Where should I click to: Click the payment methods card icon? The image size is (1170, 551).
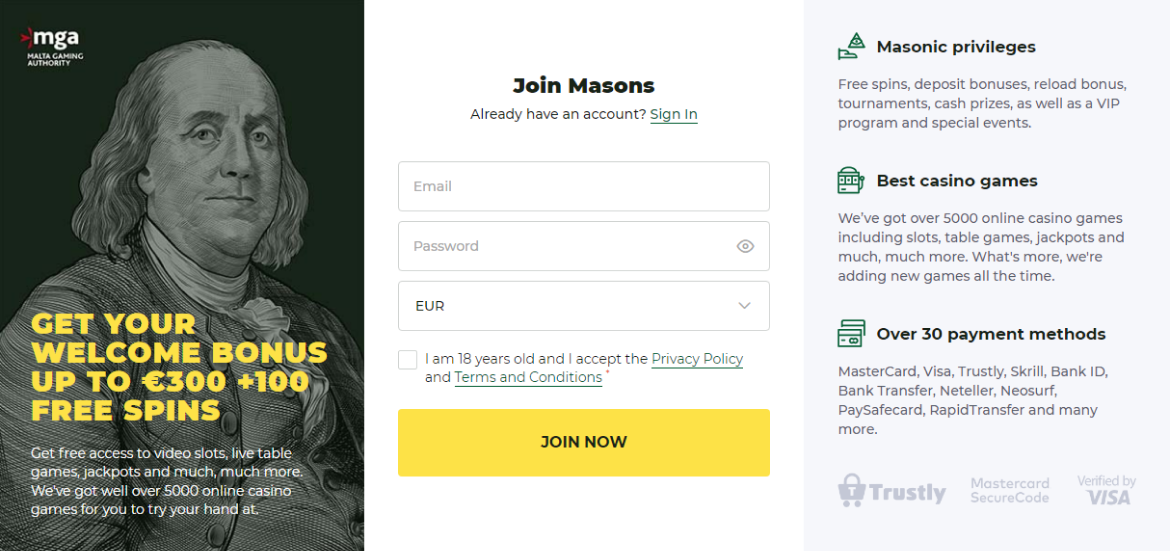point(851,334)
